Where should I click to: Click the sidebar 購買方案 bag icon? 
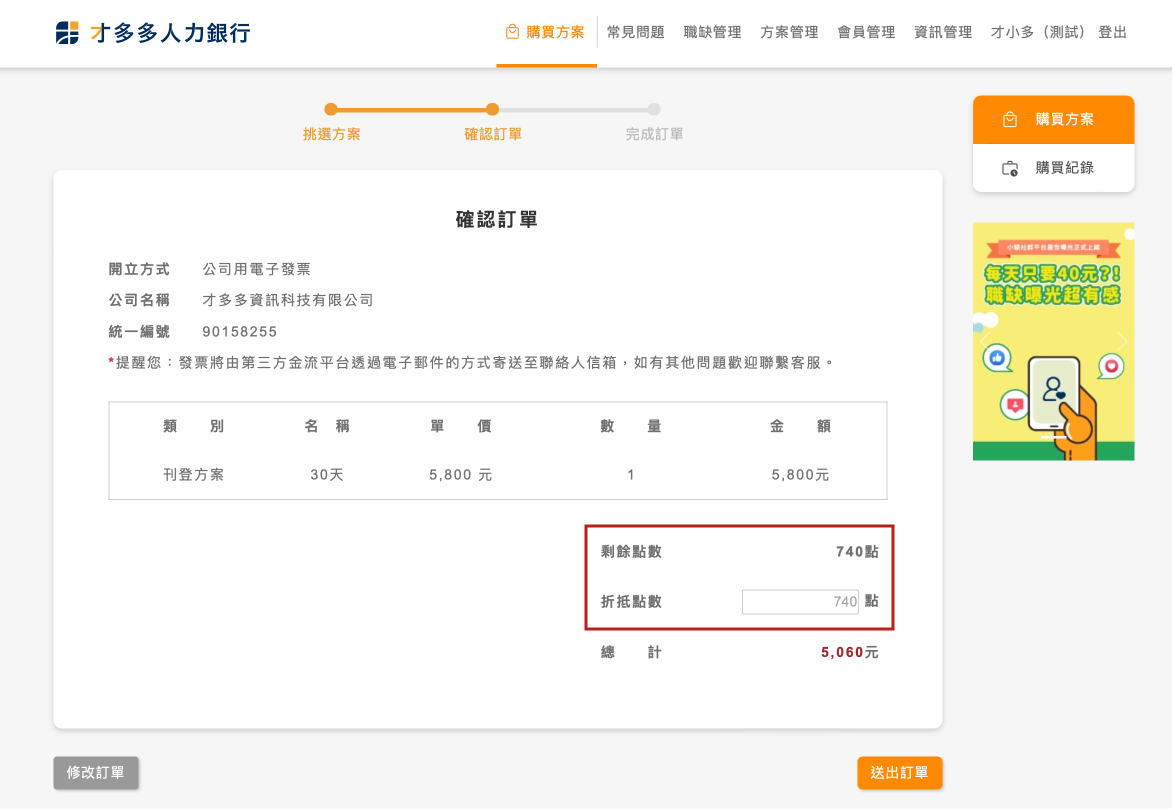pos(1010,120)
